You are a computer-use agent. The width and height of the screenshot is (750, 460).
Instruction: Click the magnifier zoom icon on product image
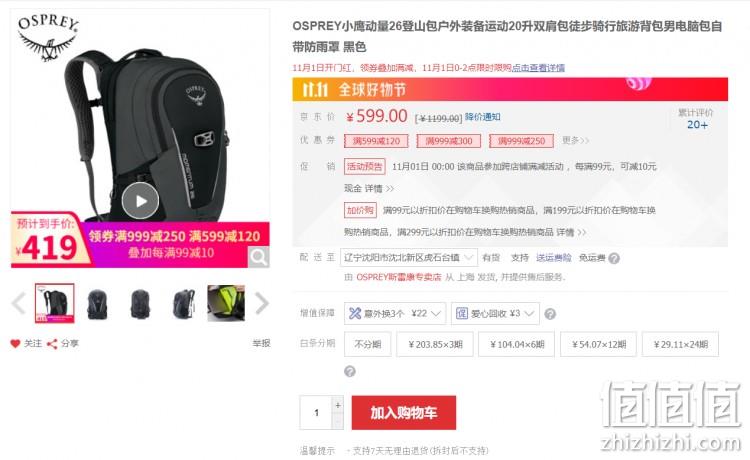pyautogui.click(x=259, y=257)
